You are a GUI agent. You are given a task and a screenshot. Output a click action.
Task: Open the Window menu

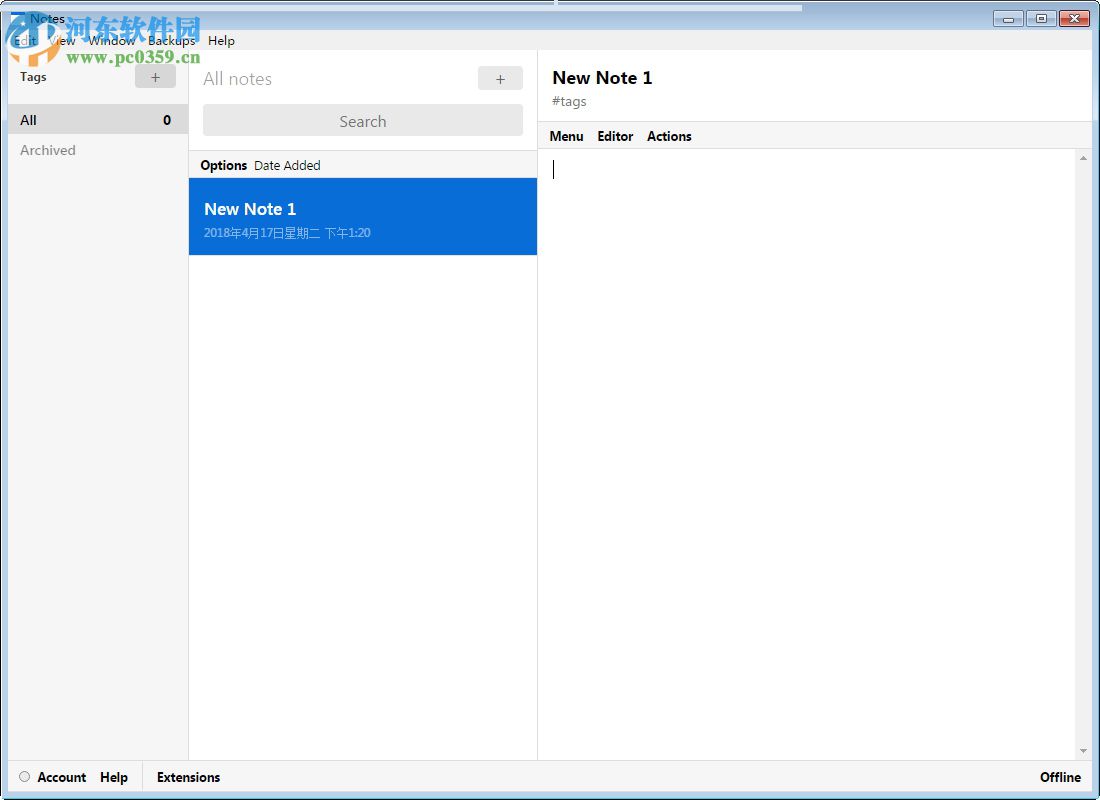pyautogui.click(x=111, y=41)
